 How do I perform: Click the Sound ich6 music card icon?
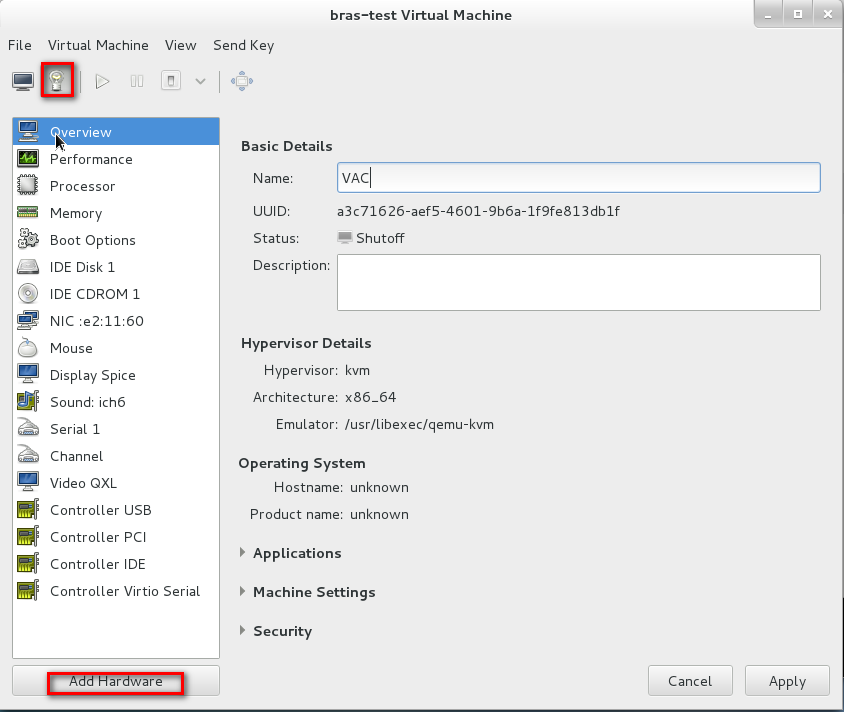(x=28, y=401)
